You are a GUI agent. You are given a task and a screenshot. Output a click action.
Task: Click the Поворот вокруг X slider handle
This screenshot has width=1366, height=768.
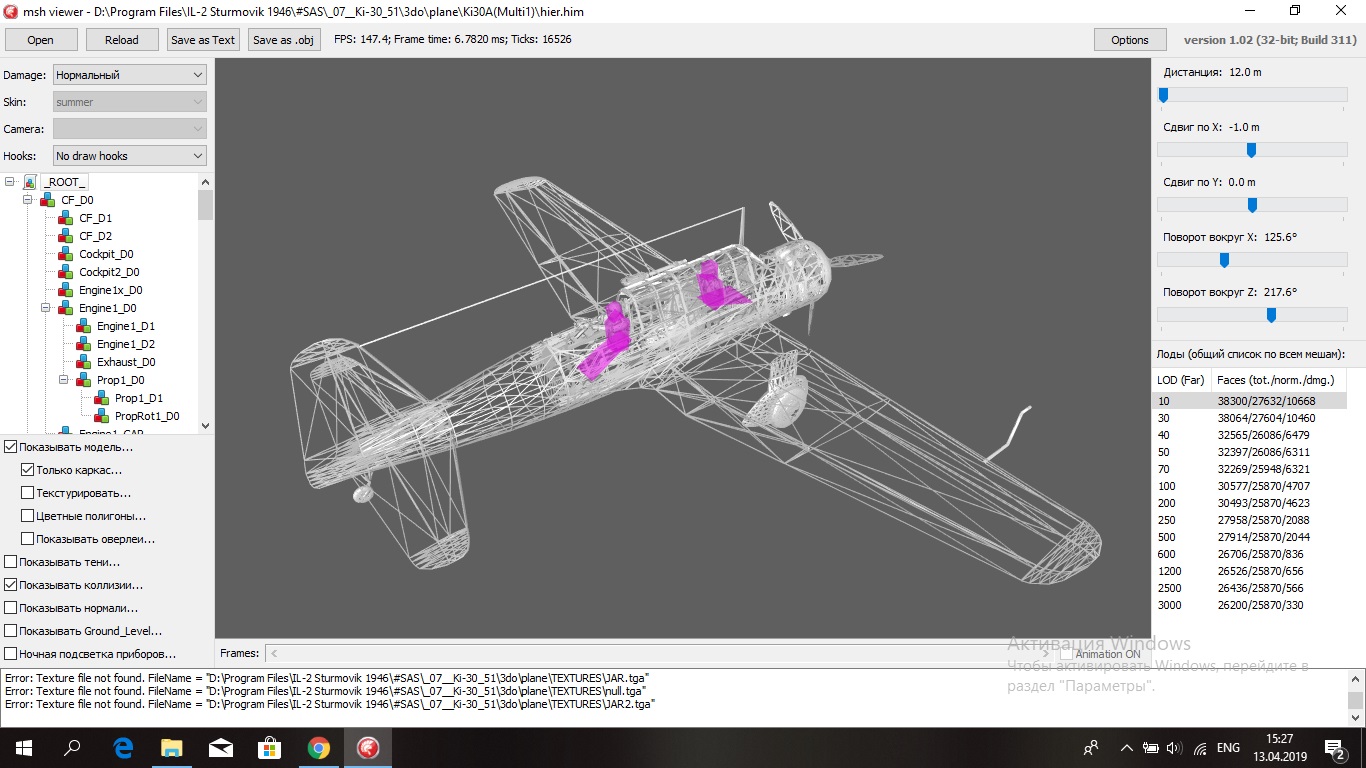1224,260
